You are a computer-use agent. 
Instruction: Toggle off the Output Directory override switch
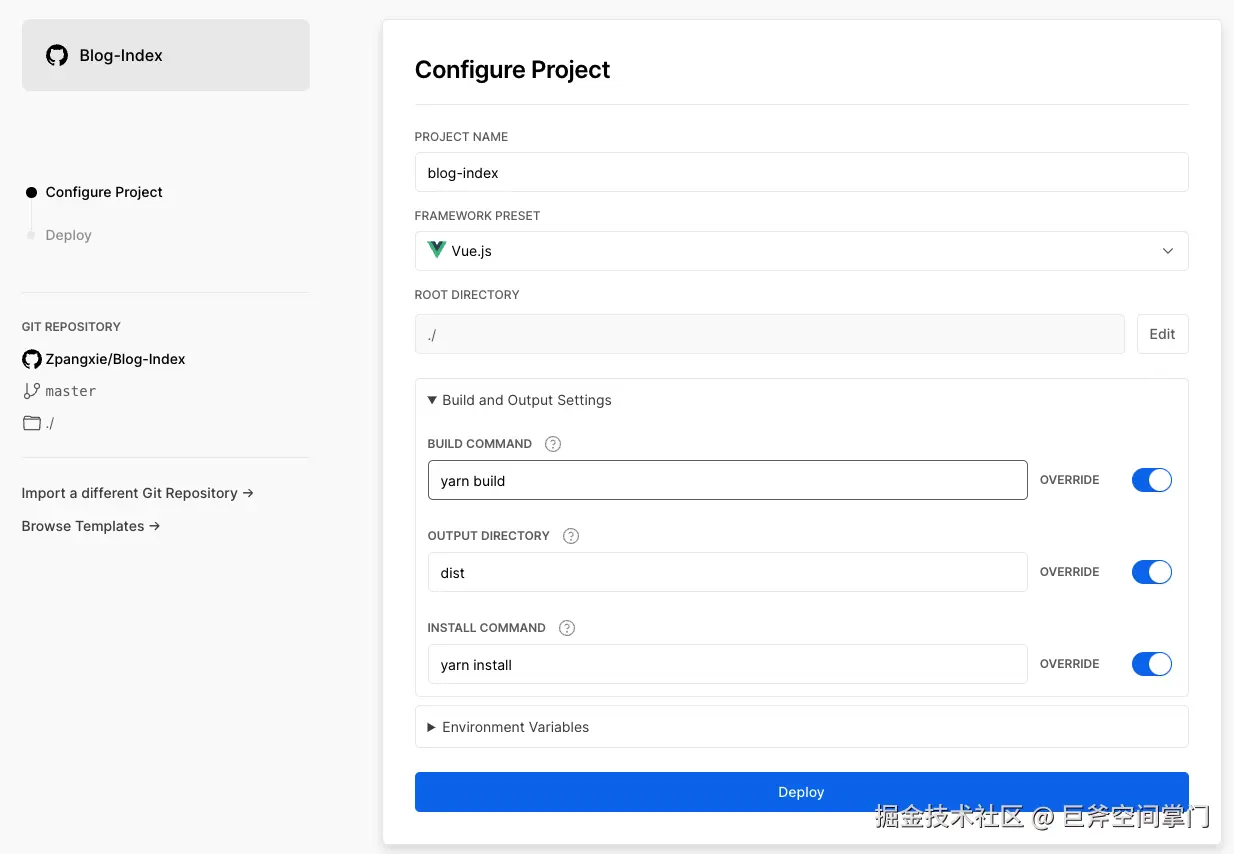pos(1151,572)
